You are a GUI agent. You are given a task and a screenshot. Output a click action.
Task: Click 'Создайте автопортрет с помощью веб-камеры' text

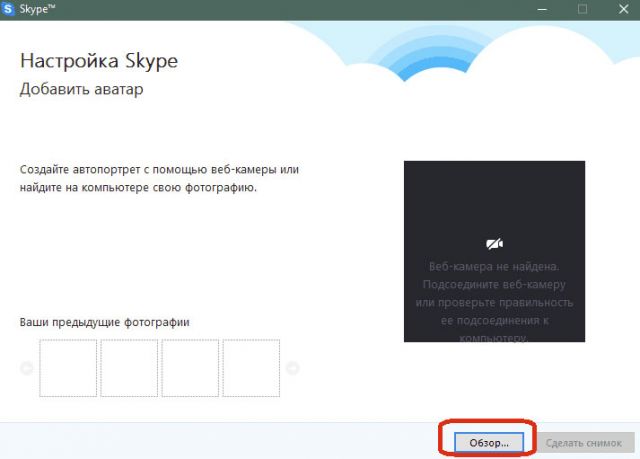coord(148,169)
